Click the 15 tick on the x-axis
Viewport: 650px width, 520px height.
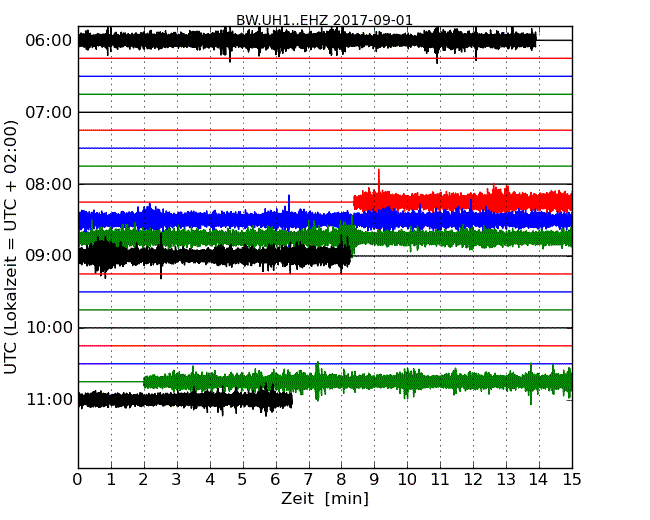(572, 479)
